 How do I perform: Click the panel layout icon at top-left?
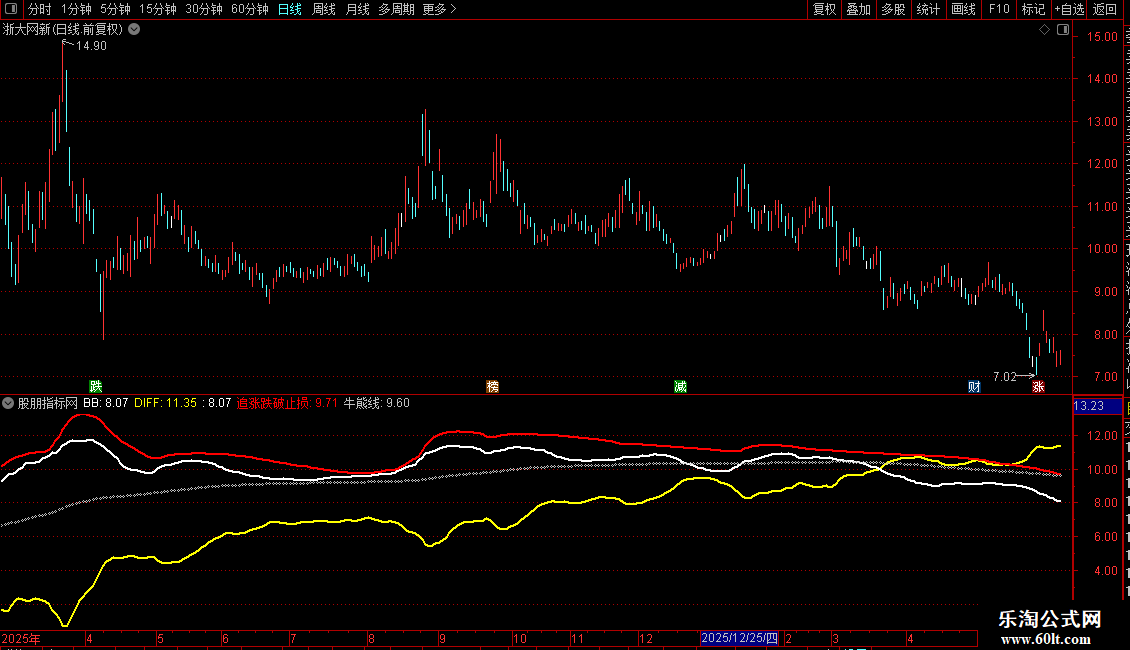11,9
